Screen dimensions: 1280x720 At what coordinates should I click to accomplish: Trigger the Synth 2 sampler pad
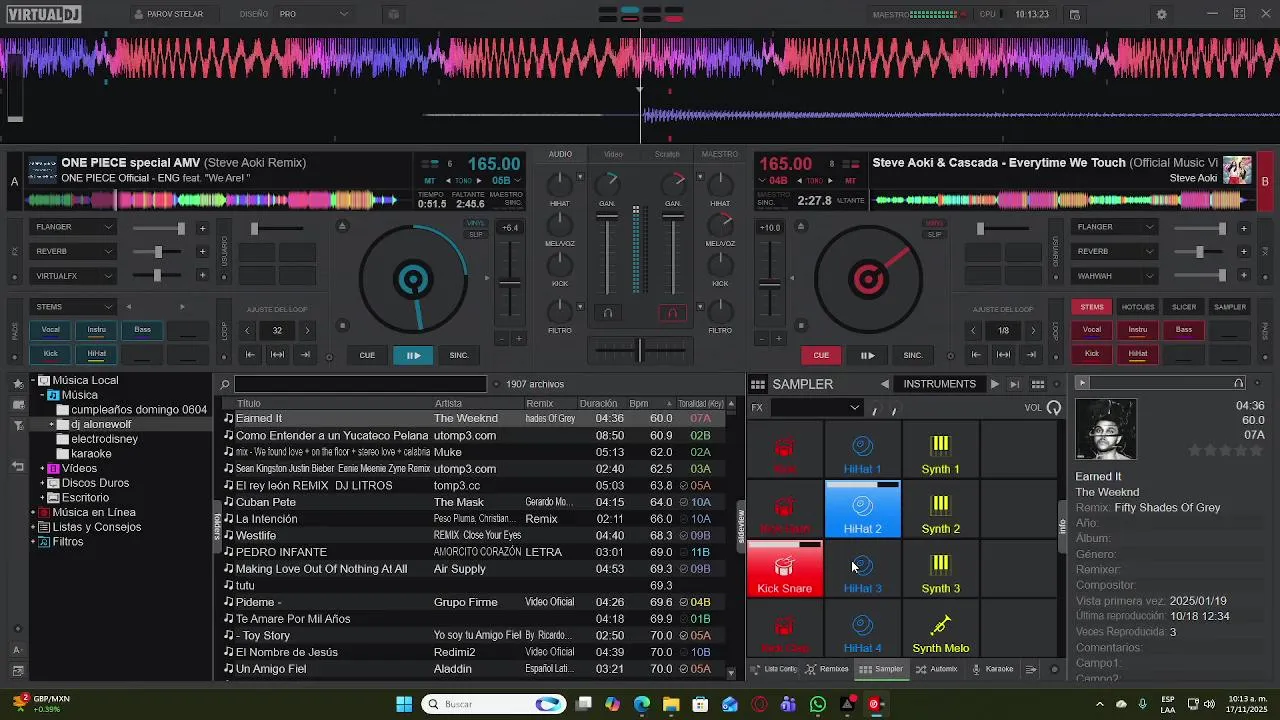tap(940, 510)
